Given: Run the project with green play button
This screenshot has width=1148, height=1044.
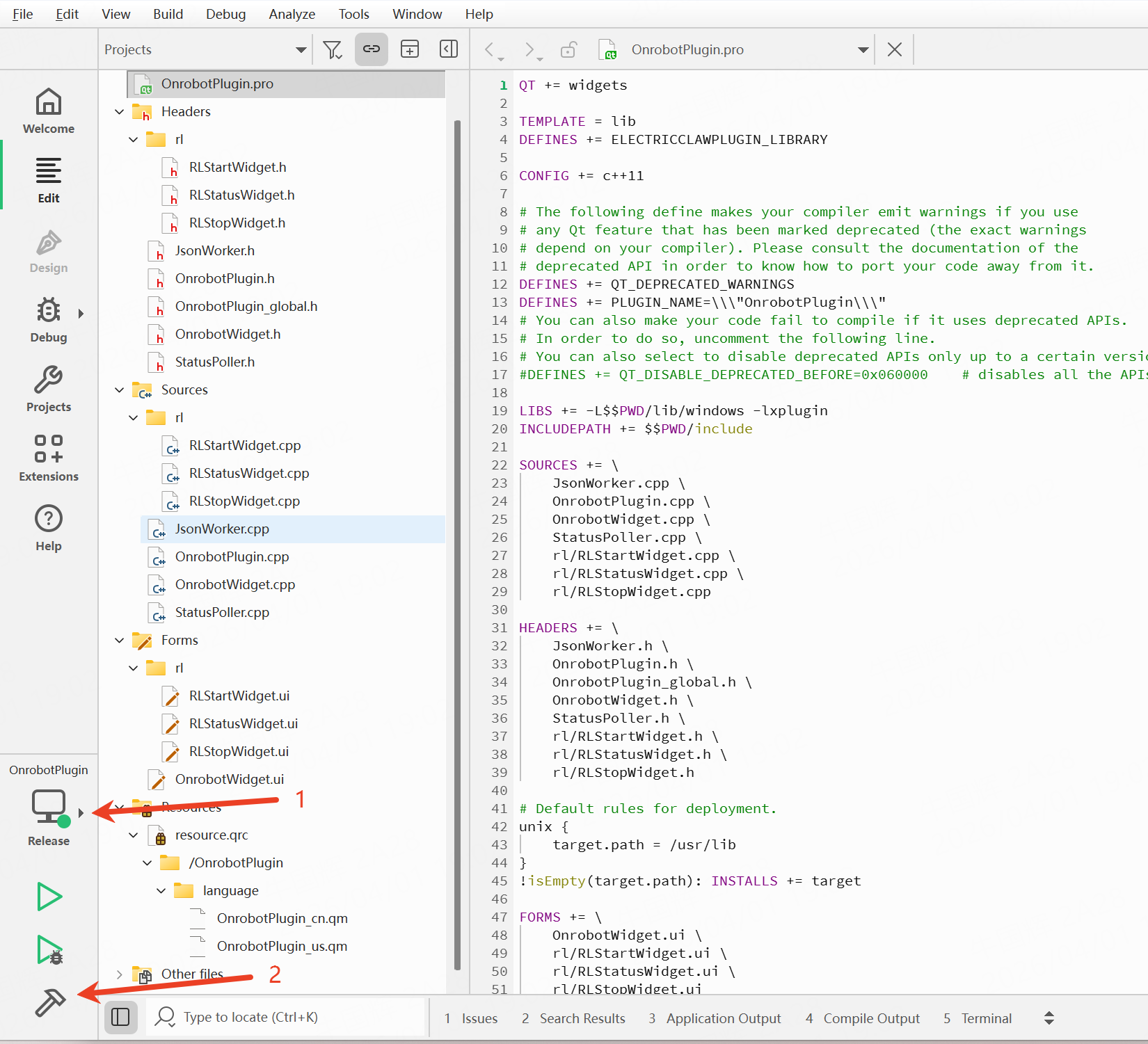Looking at the screenshot, I should 49,897.
